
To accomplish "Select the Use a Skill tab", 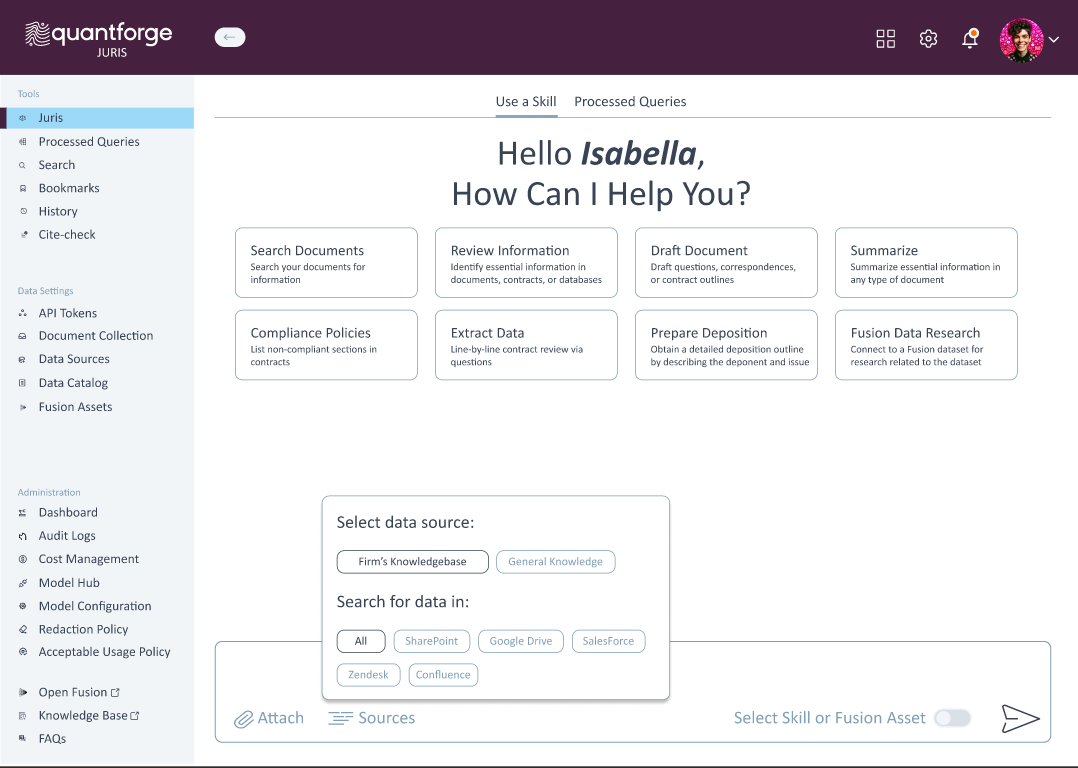I will click(x=525, y=101).
